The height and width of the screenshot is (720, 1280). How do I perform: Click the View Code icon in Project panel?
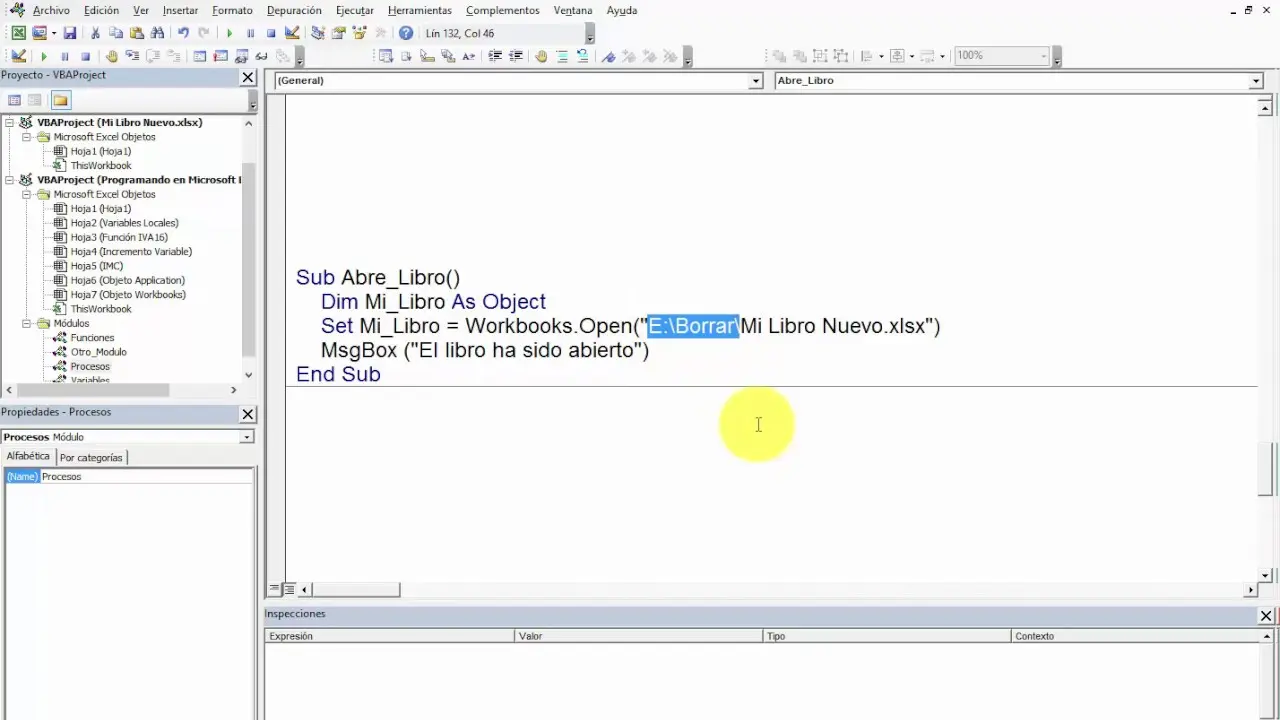point(14,100)
